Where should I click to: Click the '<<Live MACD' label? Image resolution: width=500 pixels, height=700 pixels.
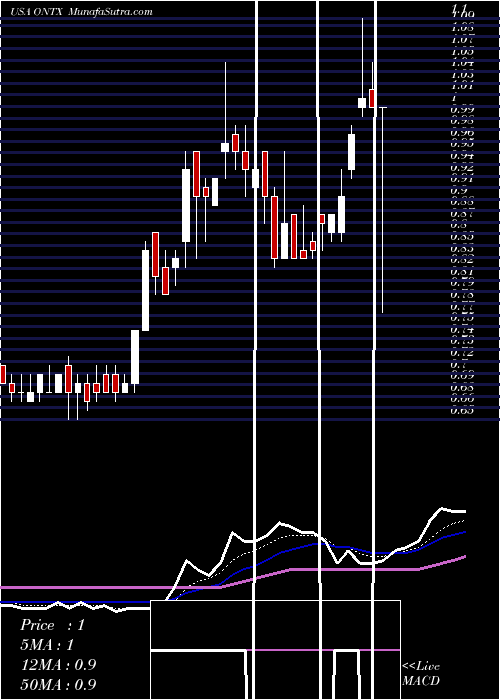click(421, 673)
